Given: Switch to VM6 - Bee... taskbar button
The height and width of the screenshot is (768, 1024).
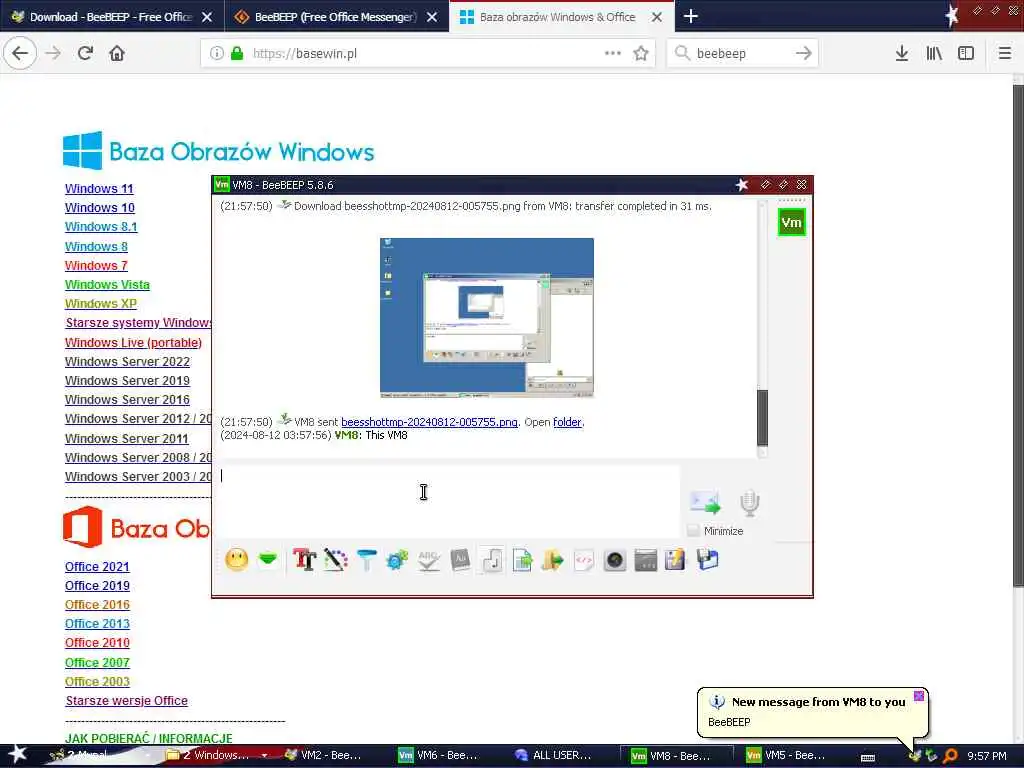Looking at the screenshot, I should tap(439, 756).
